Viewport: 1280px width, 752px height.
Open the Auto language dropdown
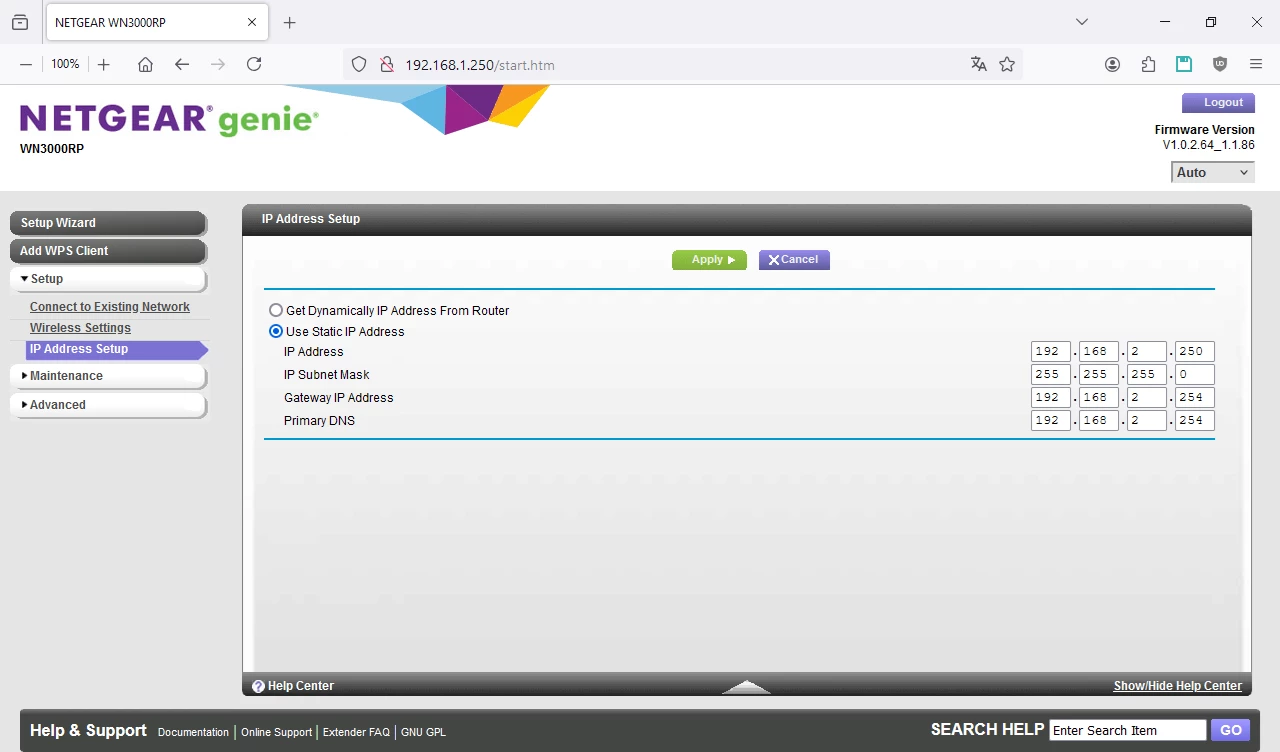click(1213, 173)
